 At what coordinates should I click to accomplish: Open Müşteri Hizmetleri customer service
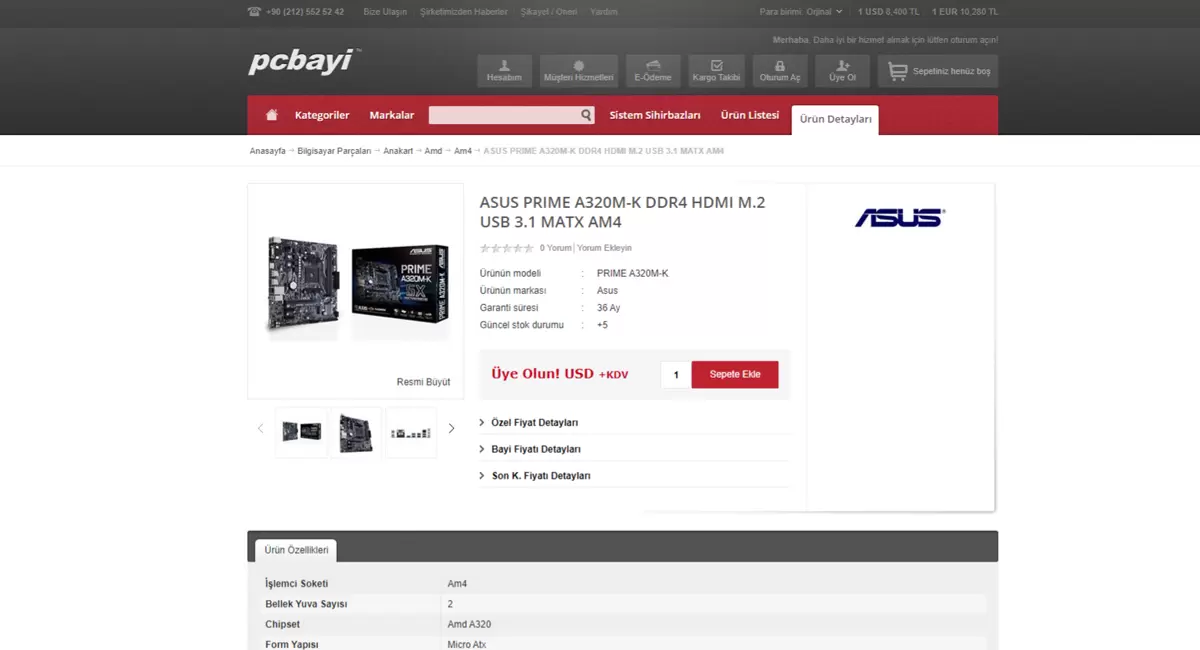(578, 71)
